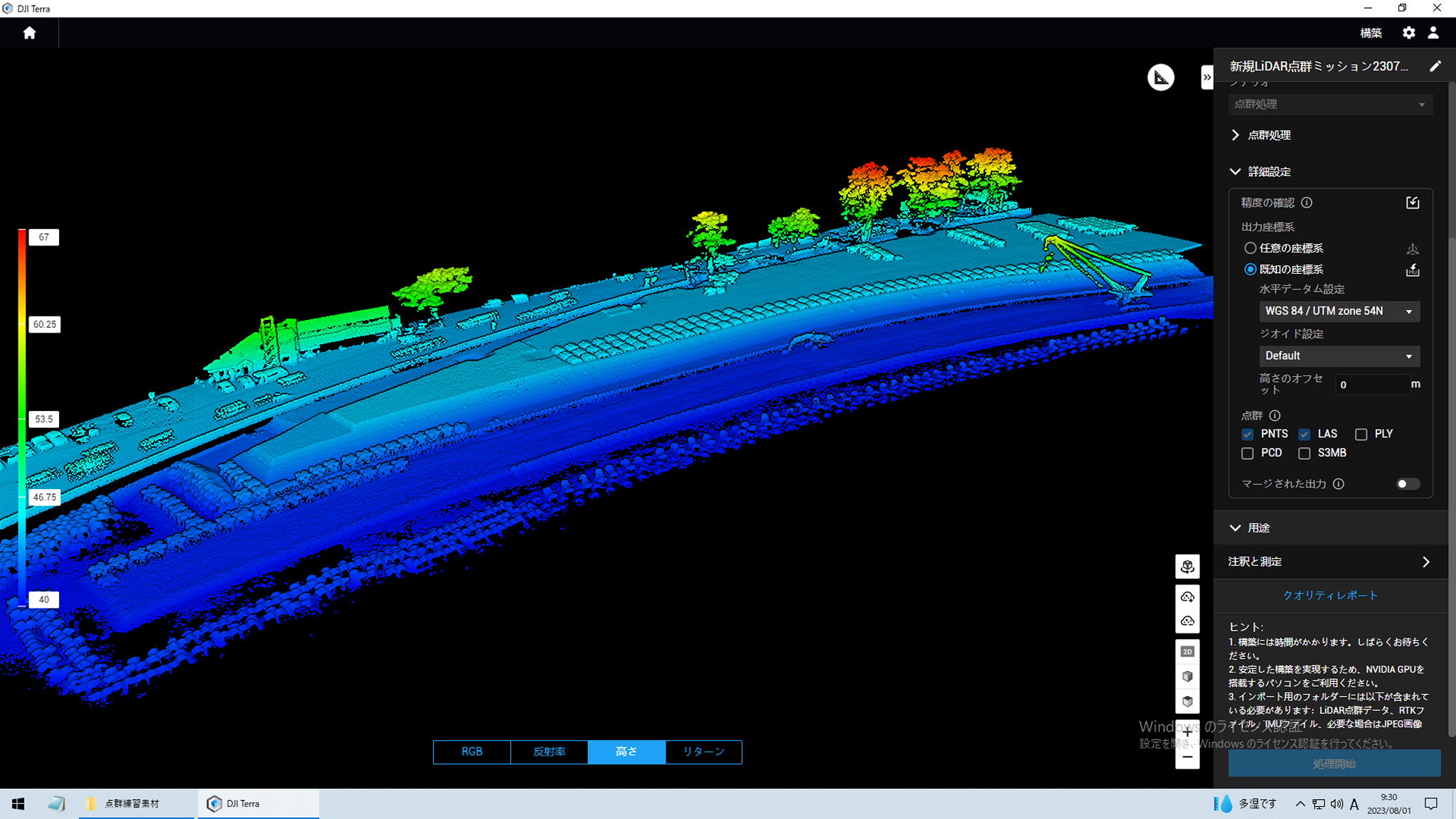
Task: Switch to 2D view icon
Action: coord(1187,651)
